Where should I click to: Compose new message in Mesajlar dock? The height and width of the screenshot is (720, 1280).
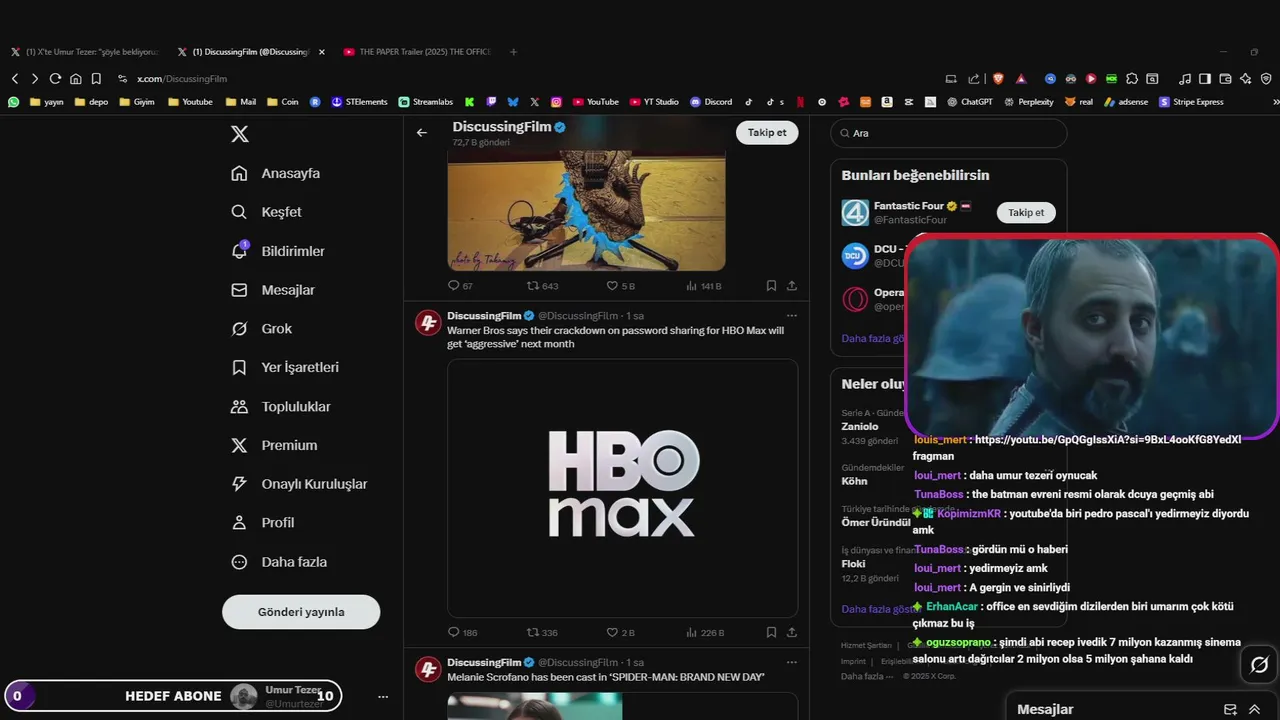coord(1230,709)
